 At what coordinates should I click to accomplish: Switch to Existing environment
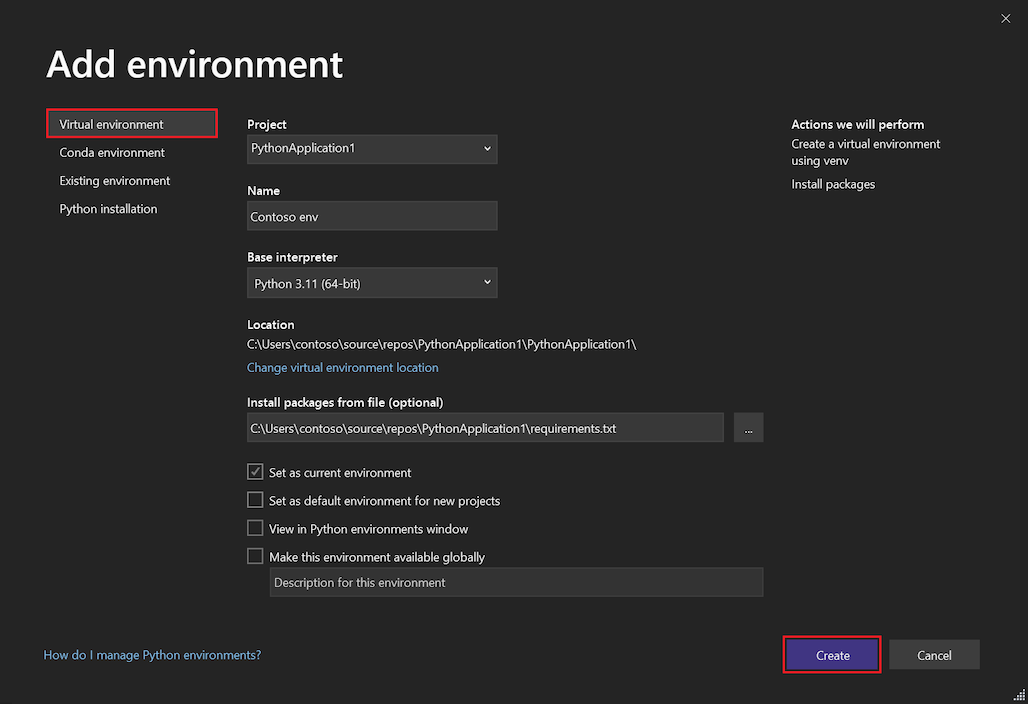[x=114, y=180]
